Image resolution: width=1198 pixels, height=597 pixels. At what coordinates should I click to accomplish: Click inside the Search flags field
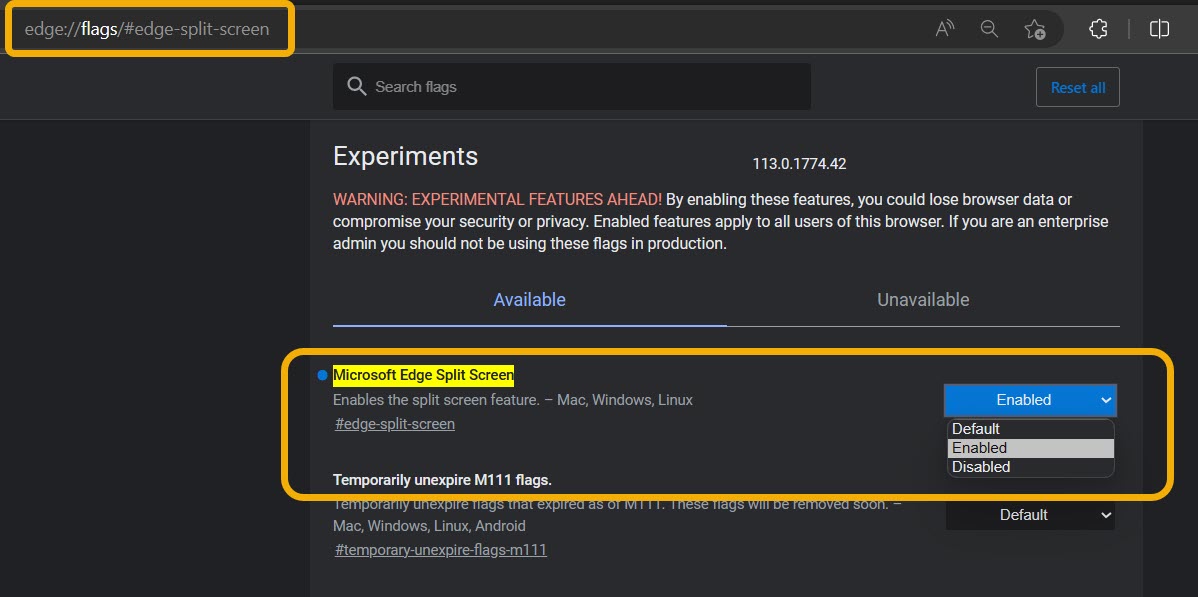pos(570,87)
